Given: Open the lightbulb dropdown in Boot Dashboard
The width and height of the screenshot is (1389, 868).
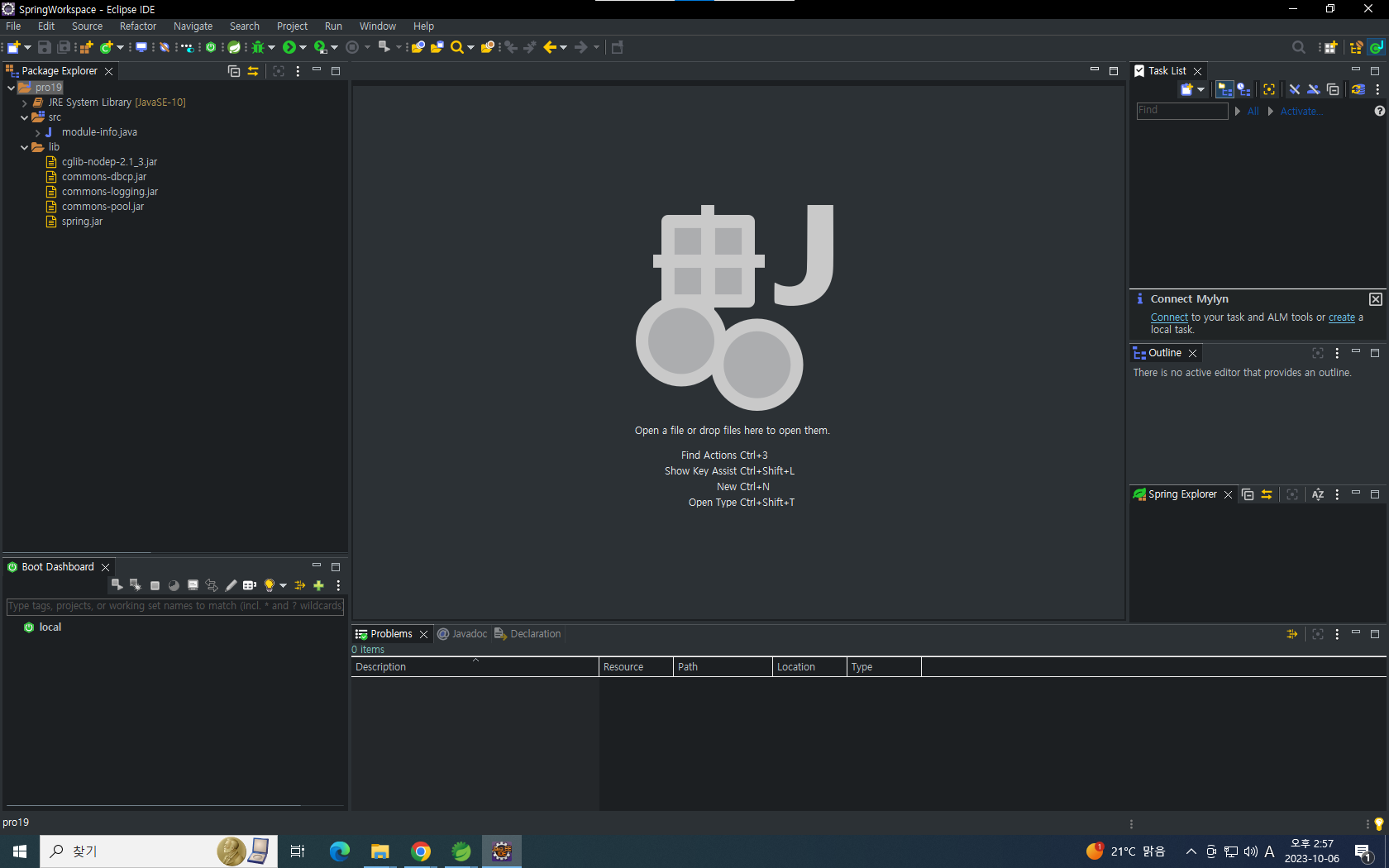Looking at the screenshot, I should (x=283, y=585).
